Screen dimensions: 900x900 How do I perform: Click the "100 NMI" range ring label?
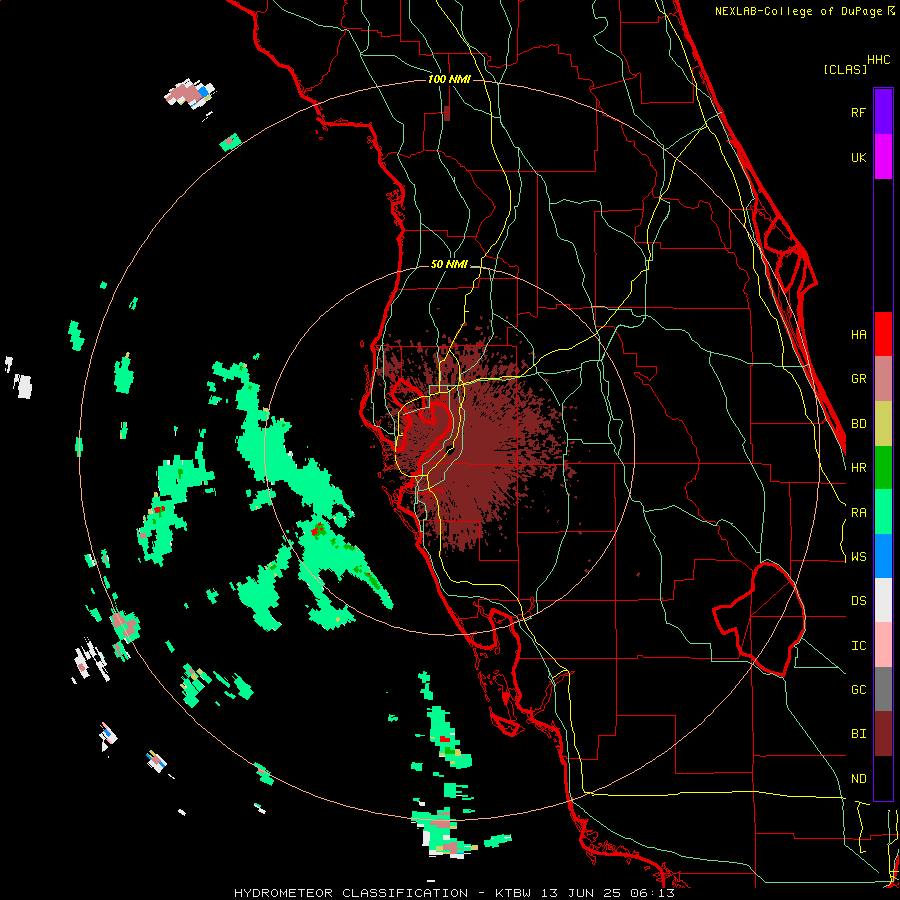pyautogui.click(x=449, y=79)
